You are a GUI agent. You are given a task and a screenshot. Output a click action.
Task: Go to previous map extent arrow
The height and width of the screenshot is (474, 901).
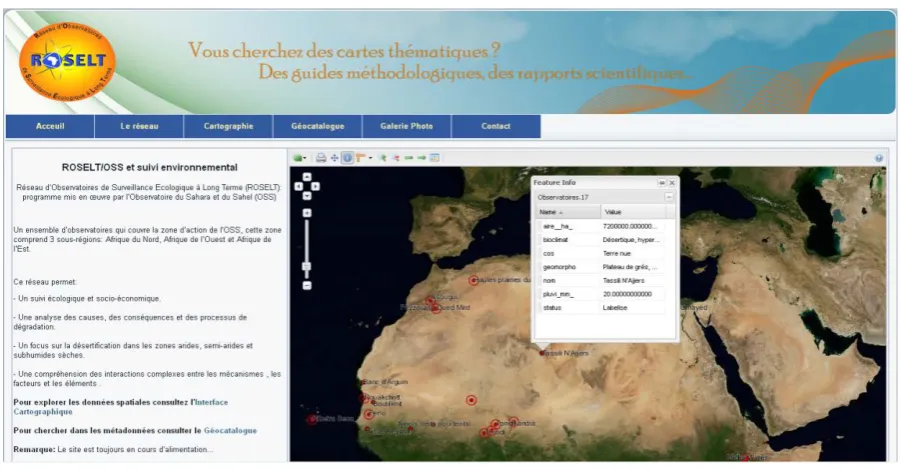coord(409,158)
